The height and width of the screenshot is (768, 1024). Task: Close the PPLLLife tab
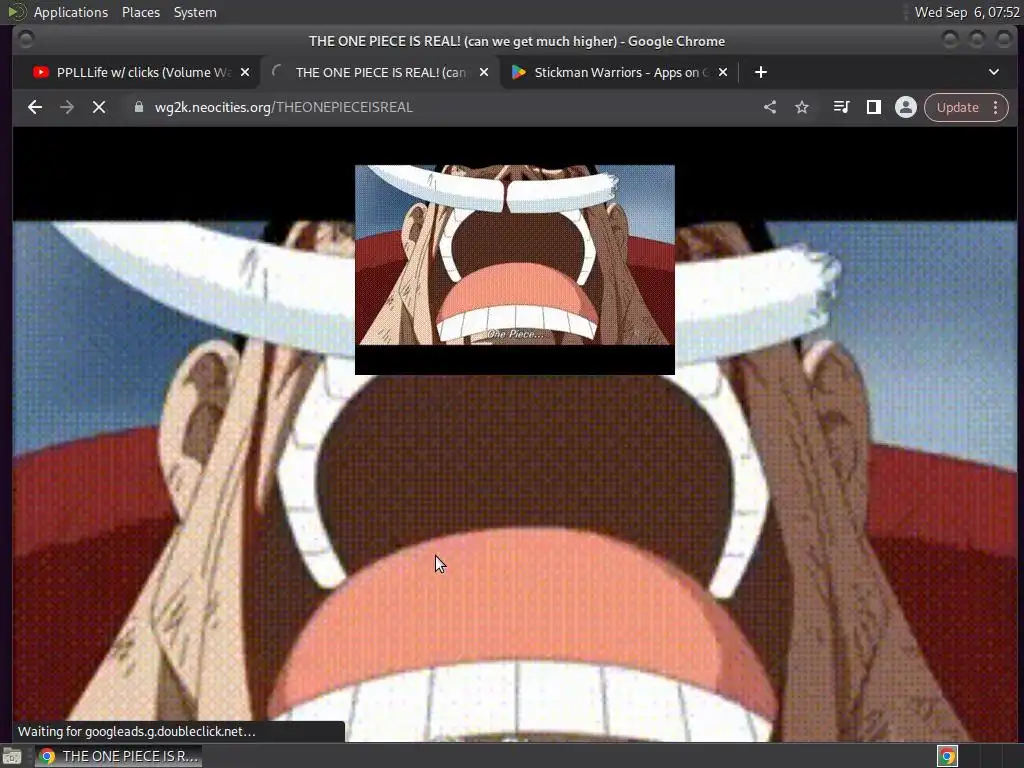tap(245, 72)
